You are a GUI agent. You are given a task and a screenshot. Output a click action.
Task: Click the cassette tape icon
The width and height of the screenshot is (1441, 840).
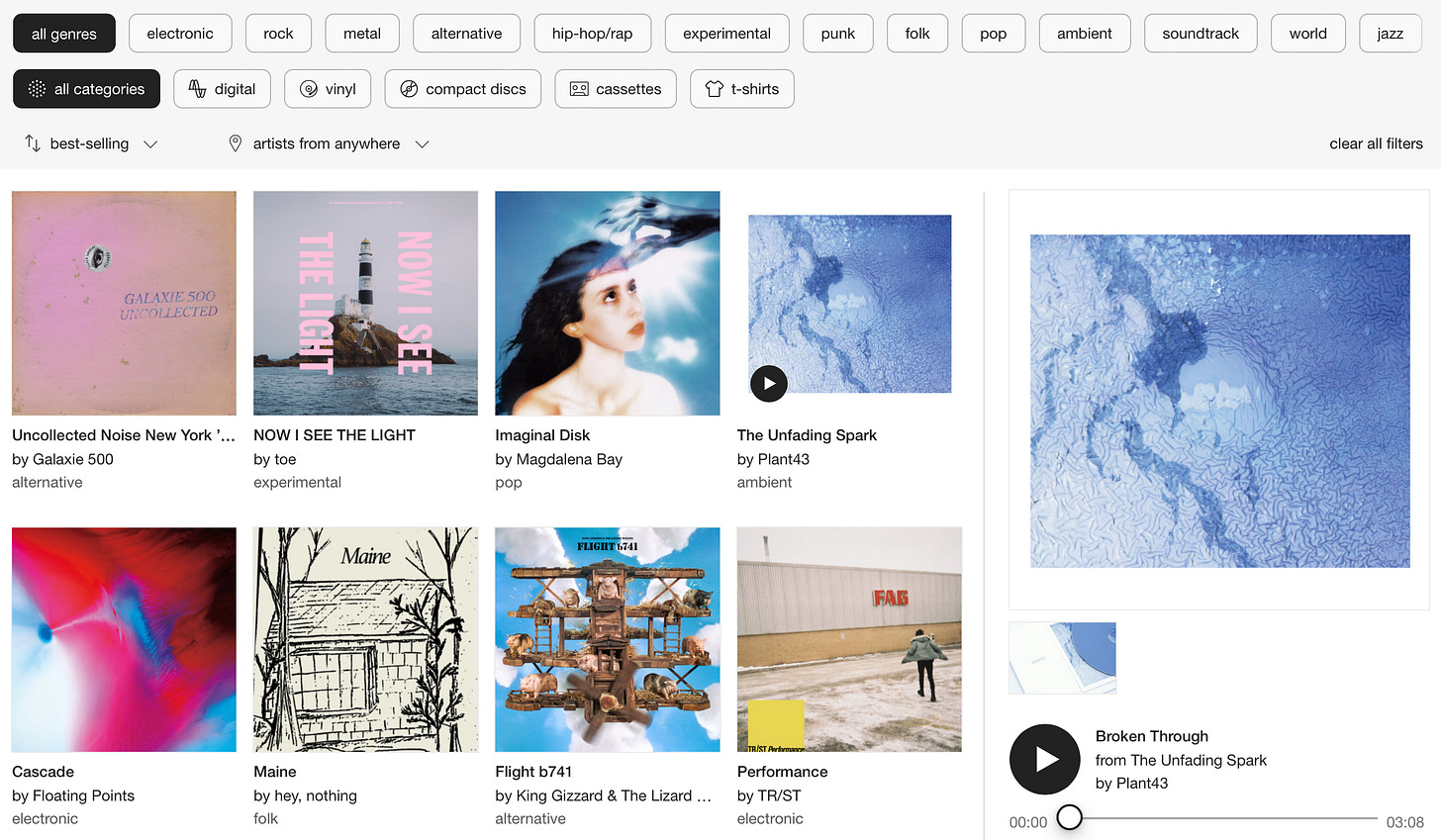[x=579, y=89]
